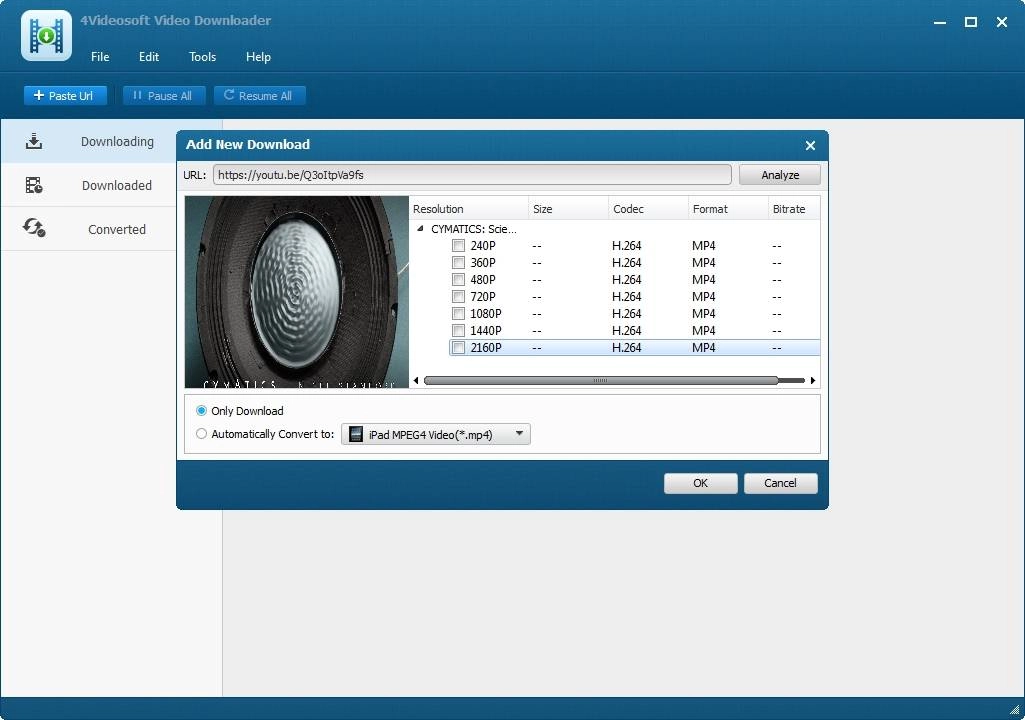Check the 360P resolution checkbox
This screenshot has height=720, width=1025.
click(x=458, y=263)
